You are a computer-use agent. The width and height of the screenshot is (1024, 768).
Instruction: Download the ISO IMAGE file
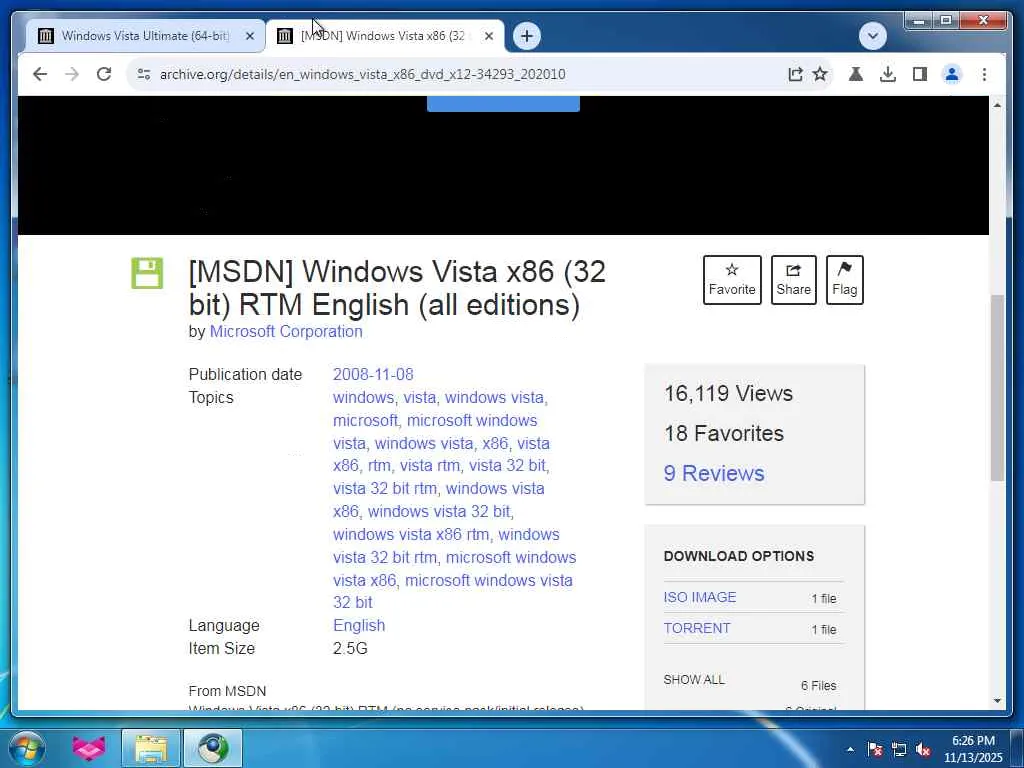click(x=699, y=598)
